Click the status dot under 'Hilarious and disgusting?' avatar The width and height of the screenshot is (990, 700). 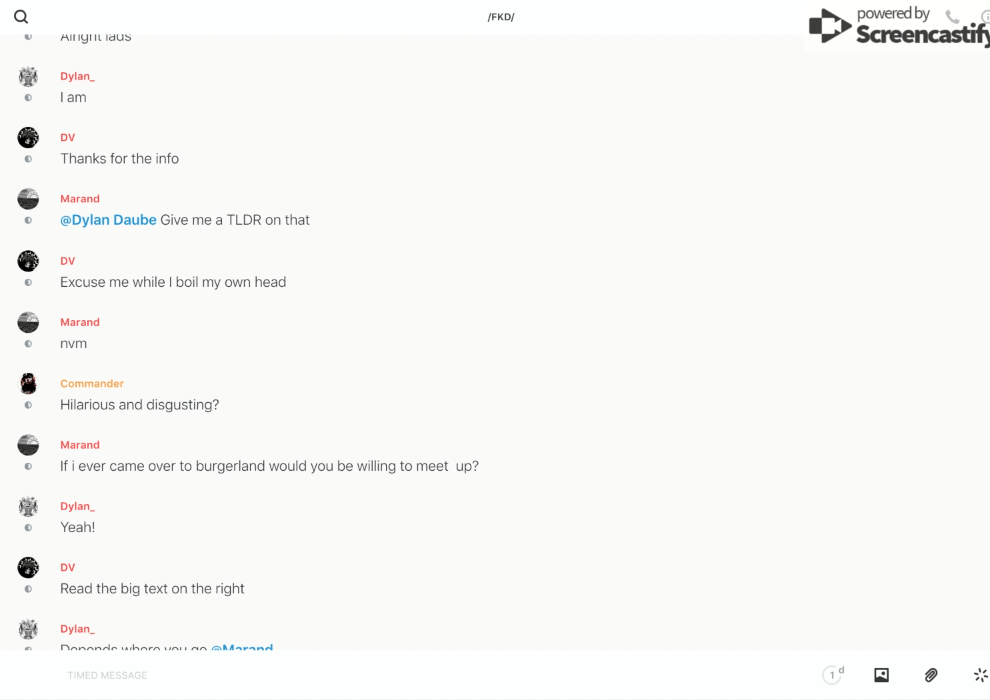(x=28, y=405)
